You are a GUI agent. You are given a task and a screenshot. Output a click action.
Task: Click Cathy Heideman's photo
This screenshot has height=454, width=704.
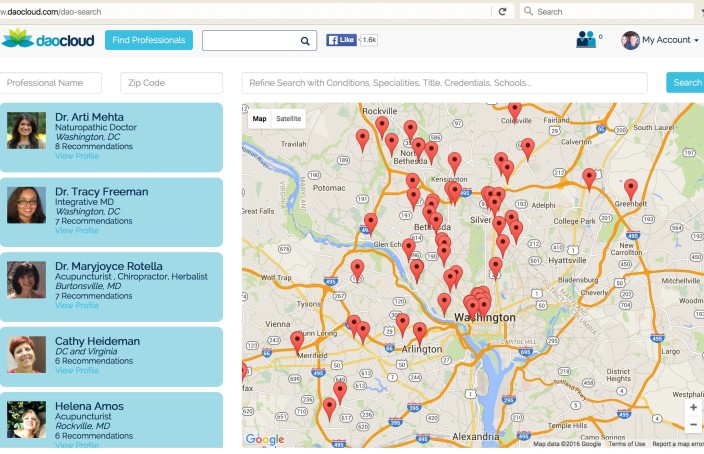pyautogui.click(x=26, y=354)
